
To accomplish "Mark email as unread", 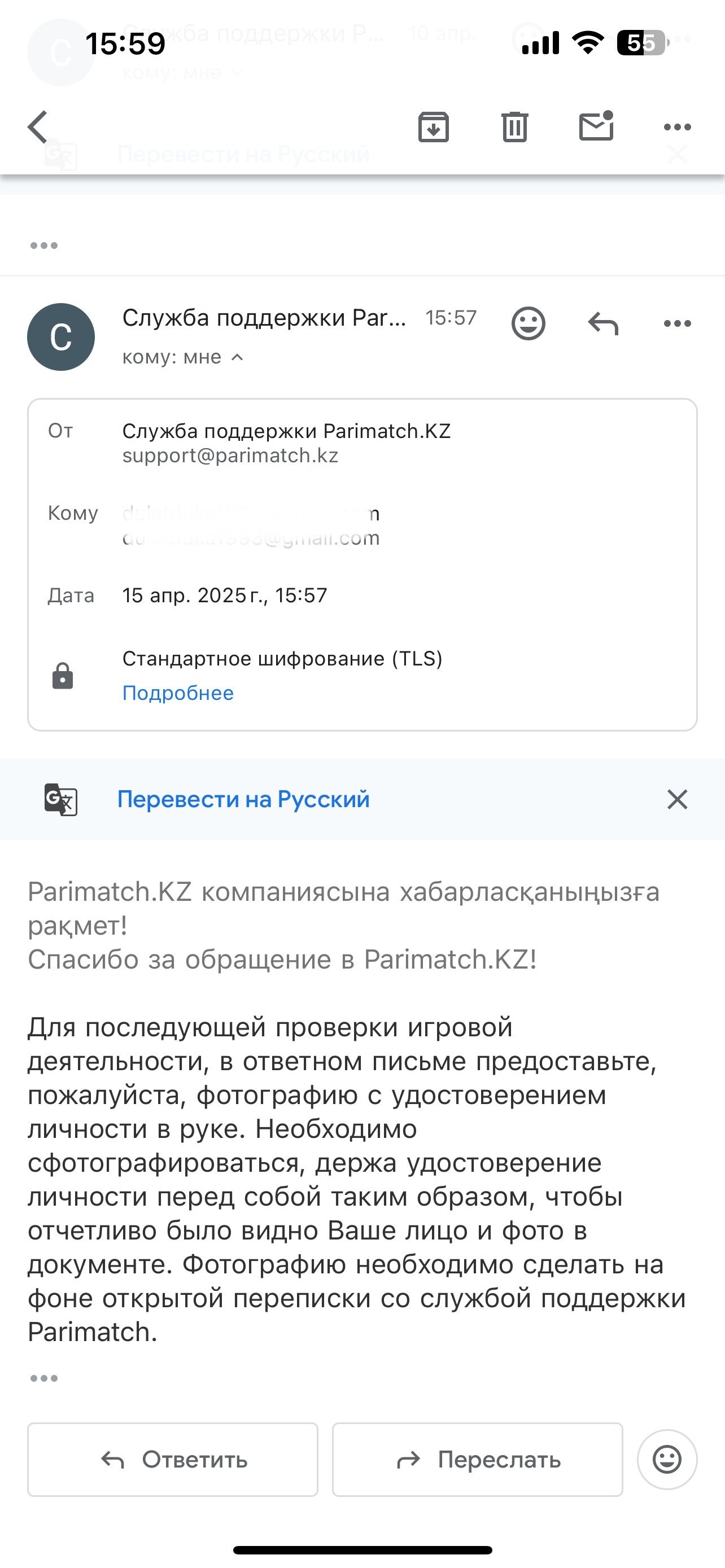I will (x=596, y=126).
